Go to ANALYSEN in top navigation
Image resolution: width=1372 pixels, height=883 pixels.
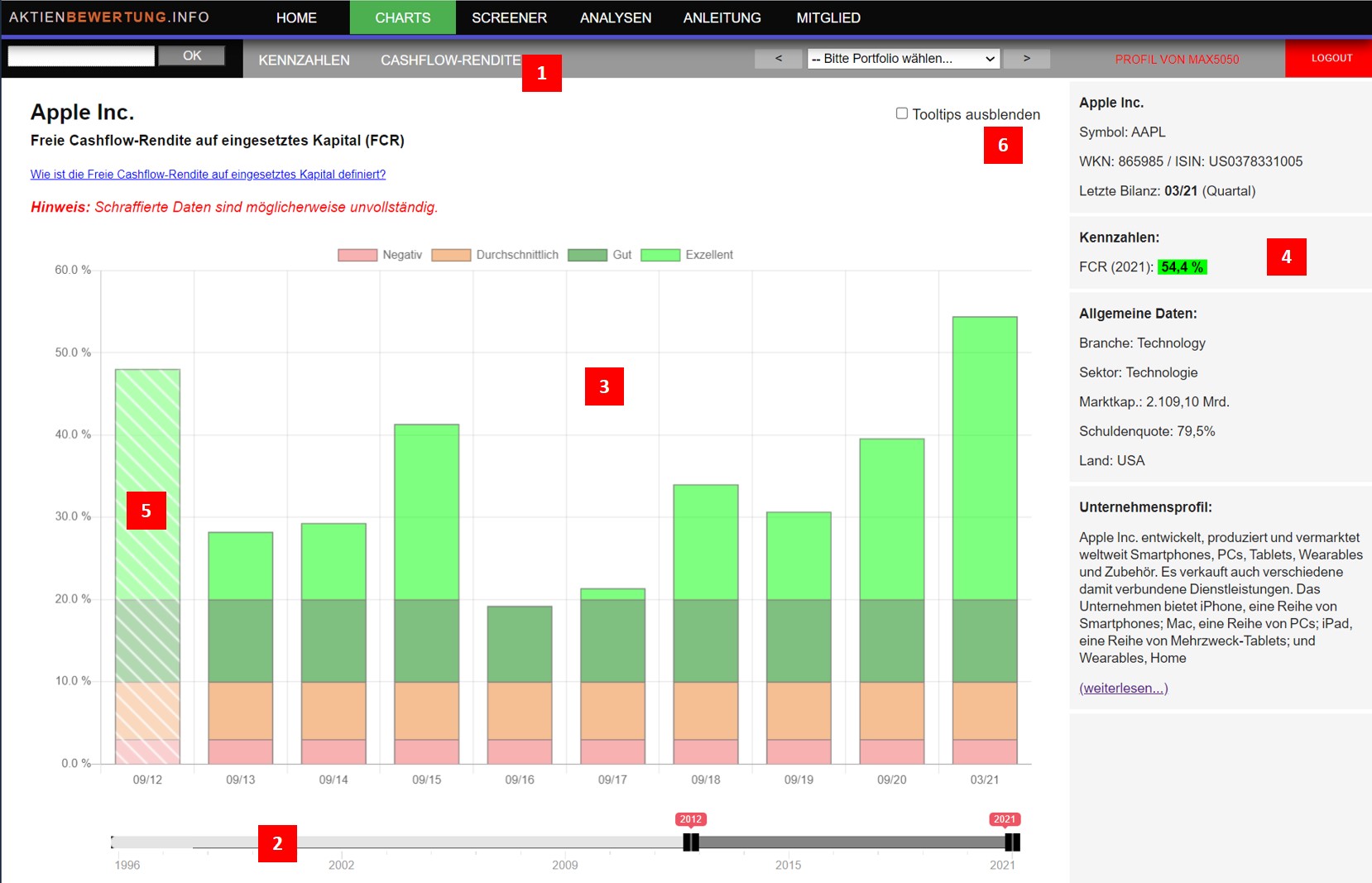coord(616,17)
